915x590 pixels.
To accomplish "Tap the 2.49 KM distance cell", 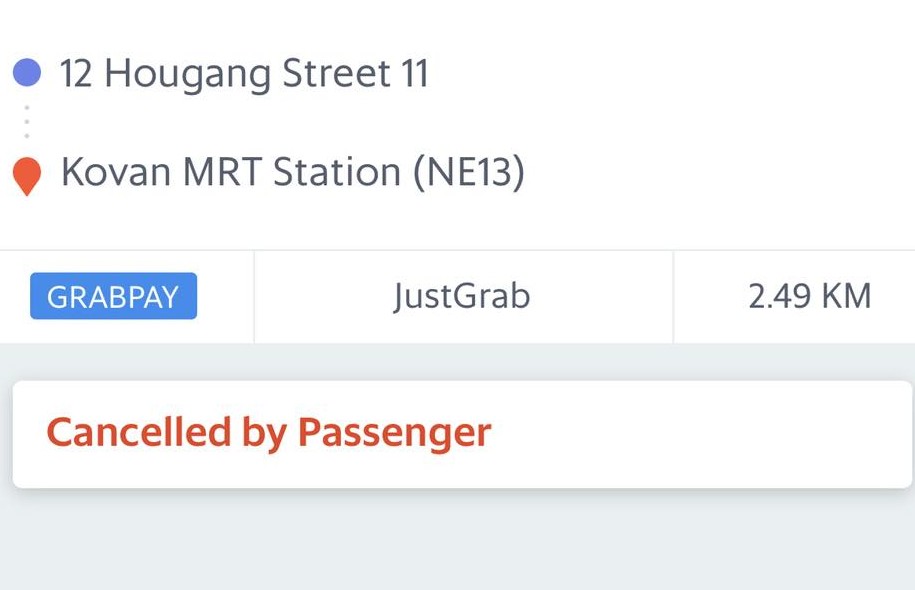I will 794,296.
